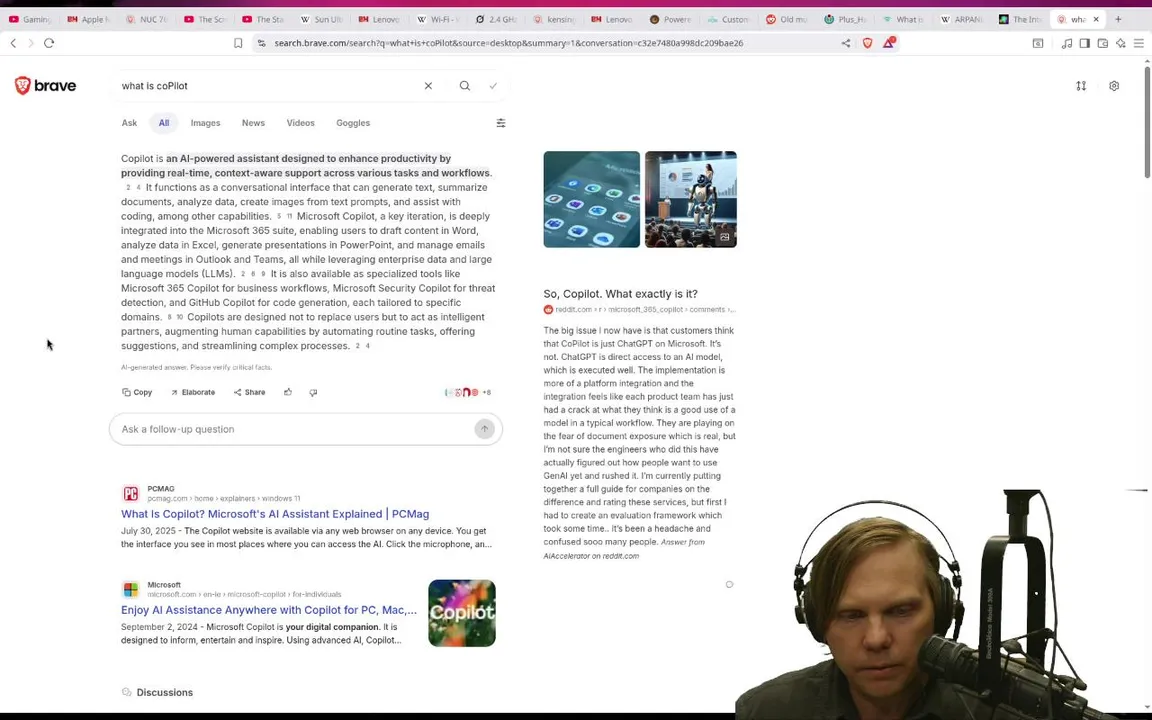Image resolution: width=1152 pixels, height=720 pixels.
Task: Submit follow-up question with arrow button
Action: (x=484, y=429)
